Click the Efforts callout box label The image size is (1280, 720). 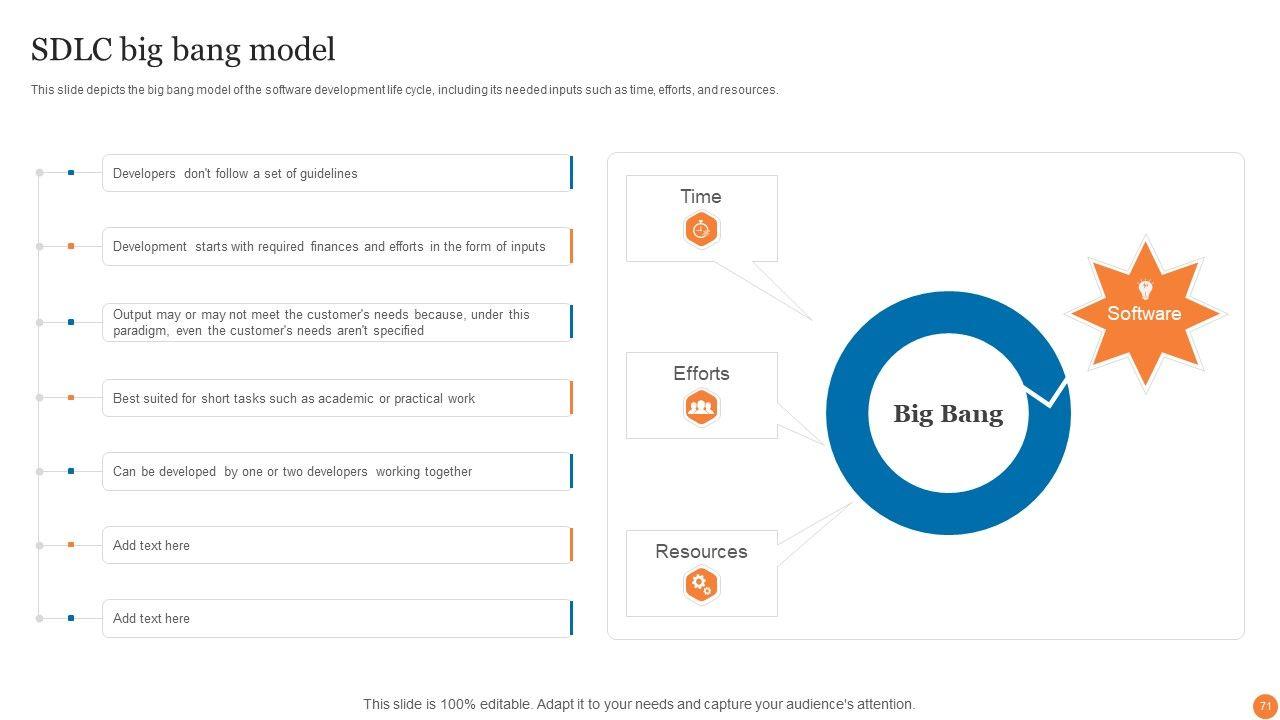tap(701, 374)
